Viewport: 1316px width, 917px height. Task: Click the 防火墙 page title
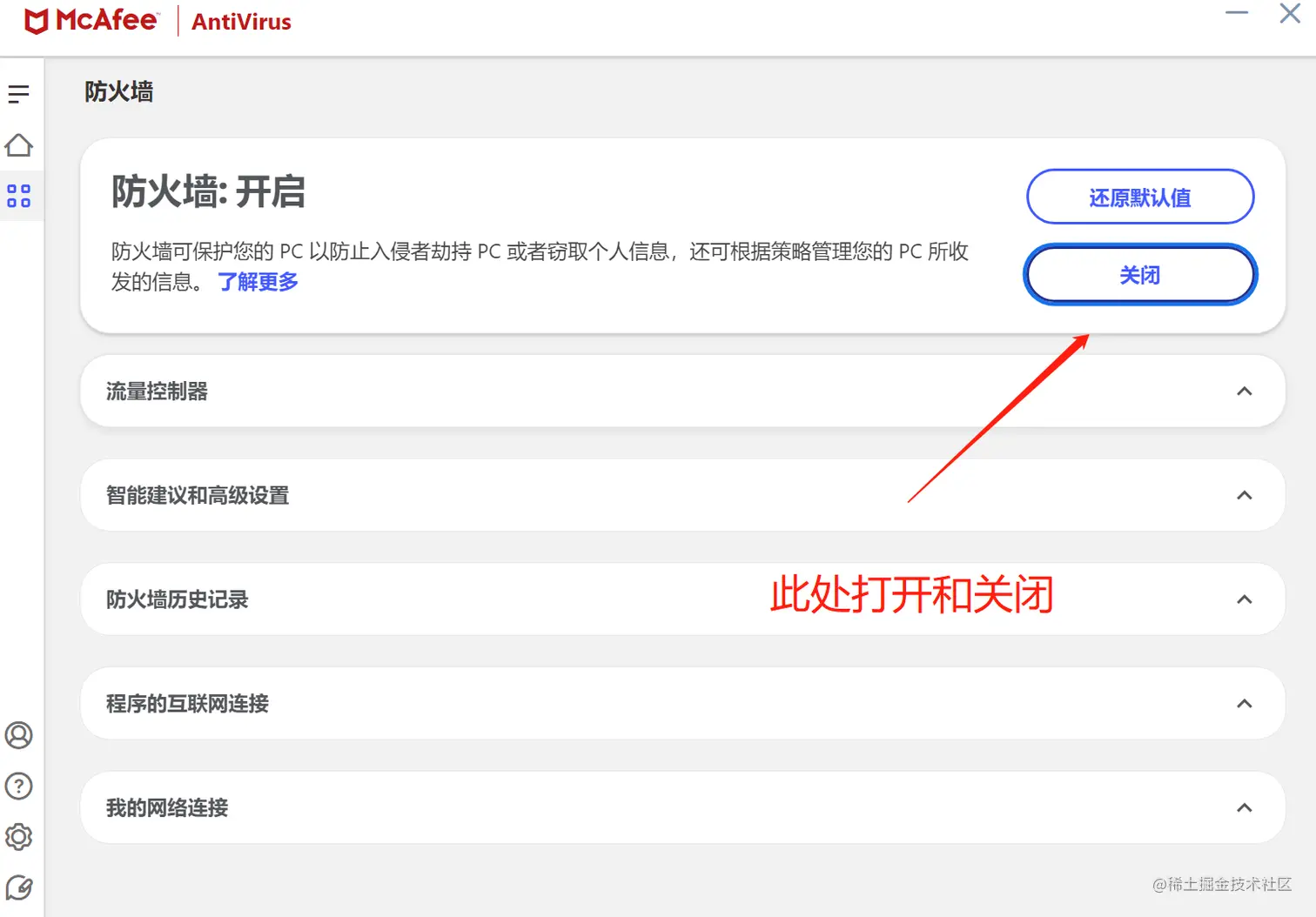[119, 91]
